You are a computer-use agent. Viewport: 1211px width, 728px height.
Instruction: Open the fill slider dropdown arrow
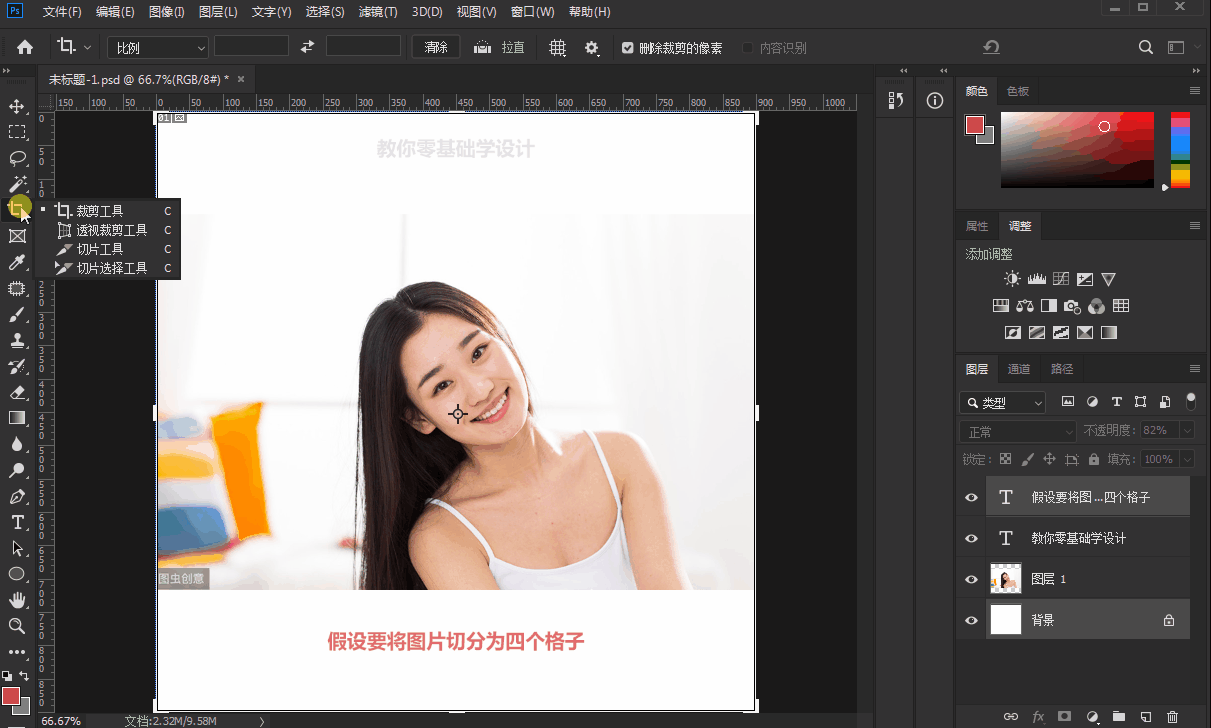coord(1187,459)
